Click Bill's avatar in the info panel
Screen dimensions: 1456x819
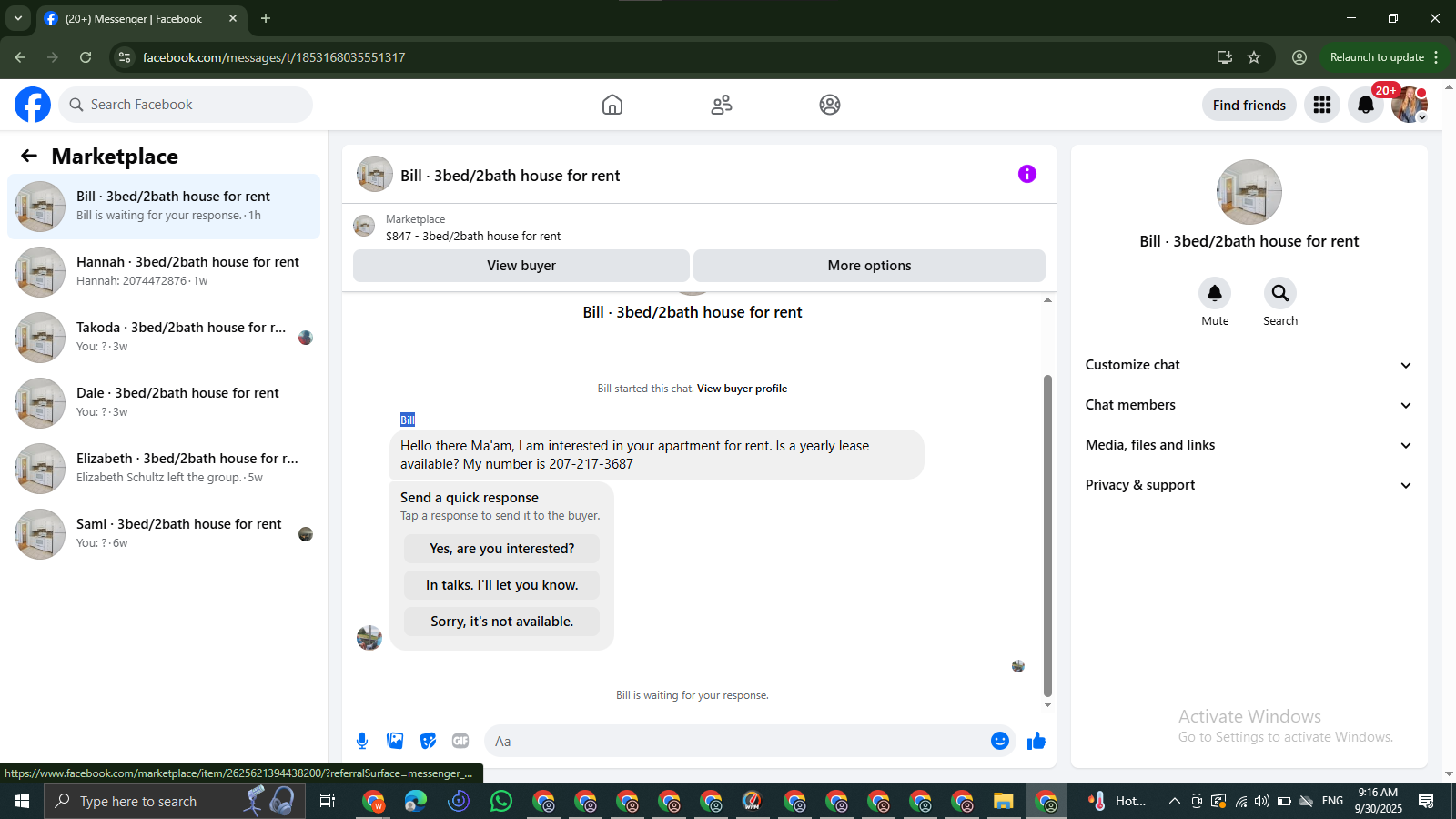pyautogui.click(x=1249, y=192)
